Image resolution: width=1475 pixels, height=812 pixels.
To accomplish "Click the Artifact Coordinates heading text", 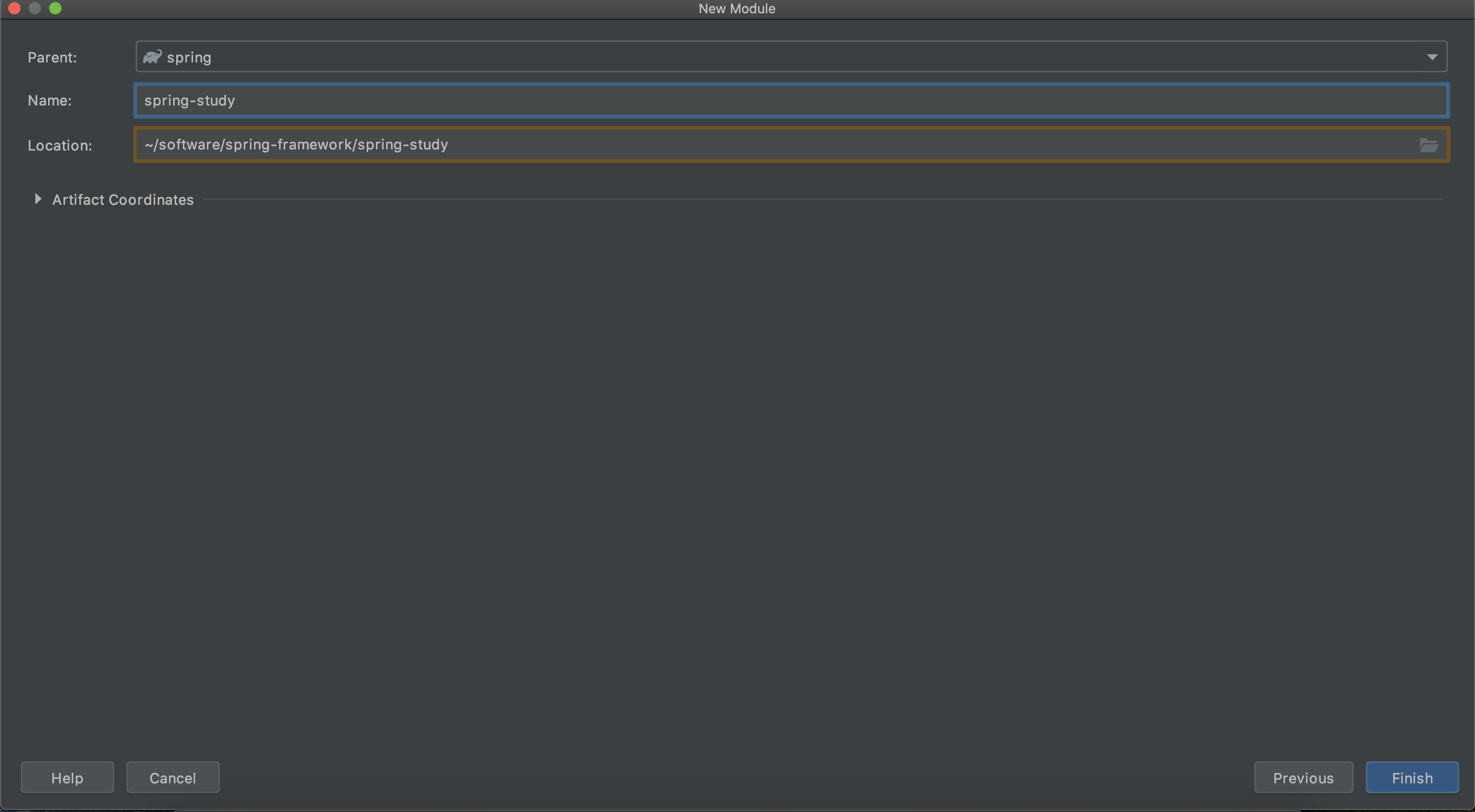I will tap(123, 200).
